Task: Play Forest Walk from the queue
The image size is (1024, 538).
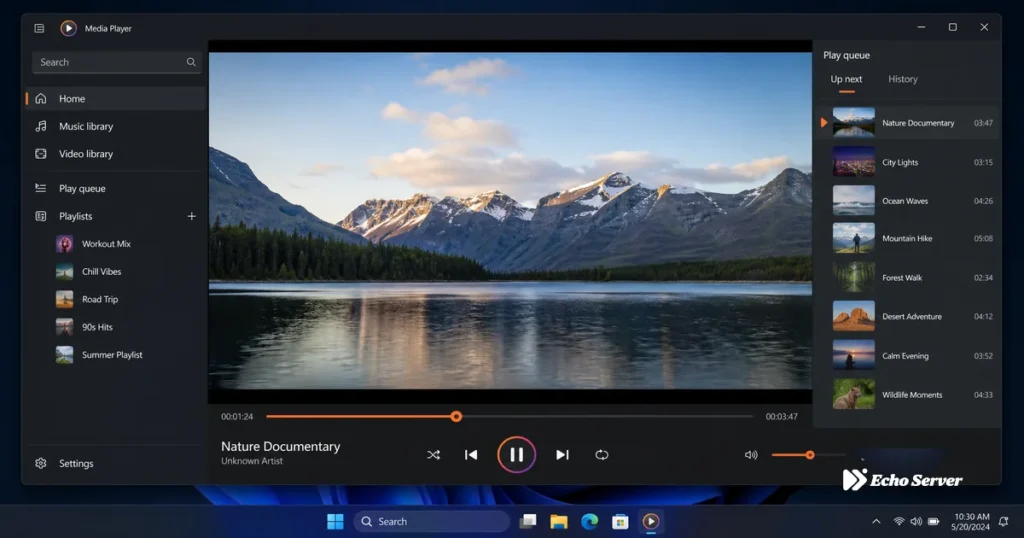Action: (x=908, y=277)
